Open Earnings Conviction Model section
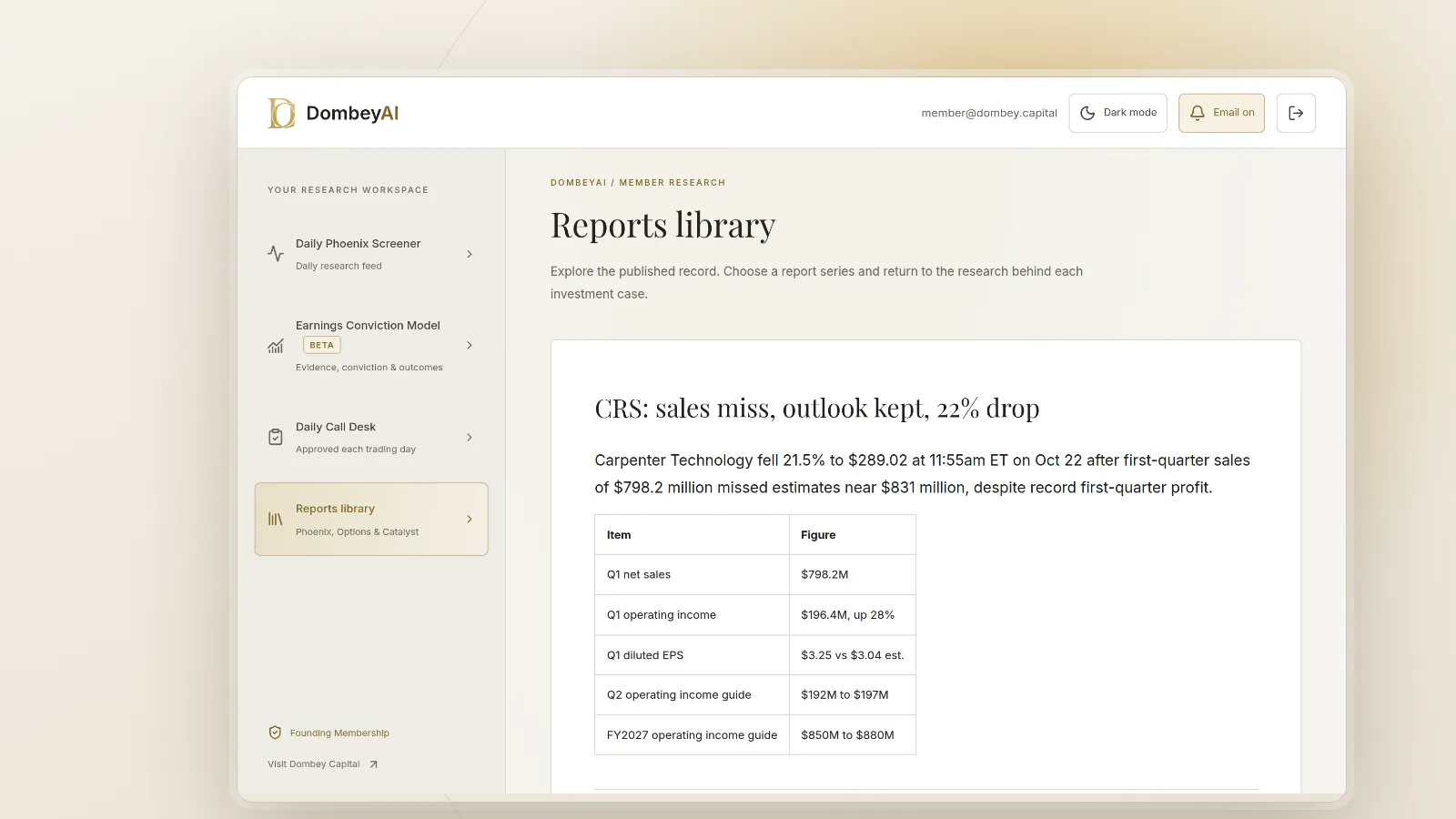The image size is (1456, 819). pyautogui.click(x=371, y=346)
